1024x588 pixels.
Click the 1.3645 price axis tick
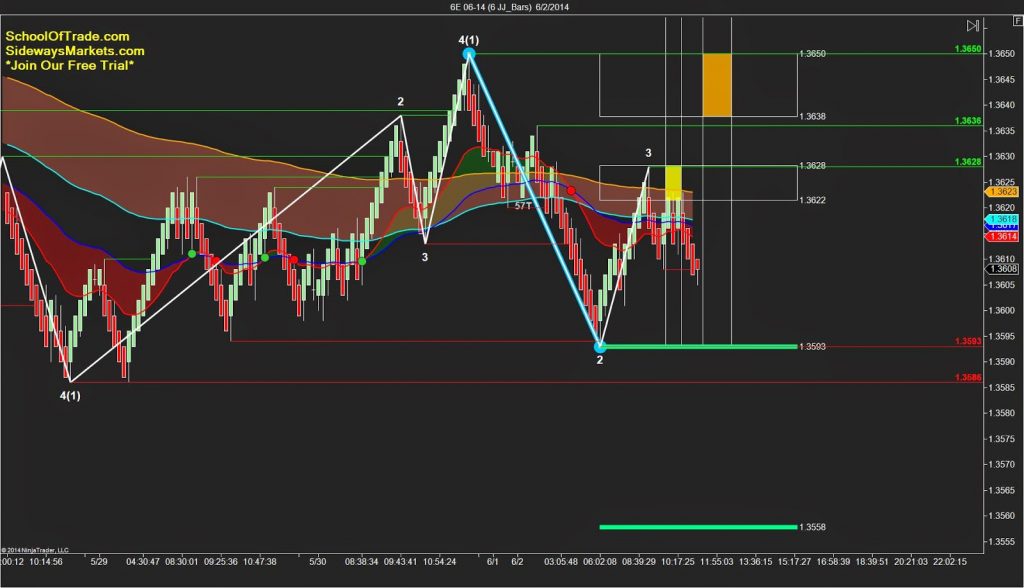click(x=1002, y=80)
